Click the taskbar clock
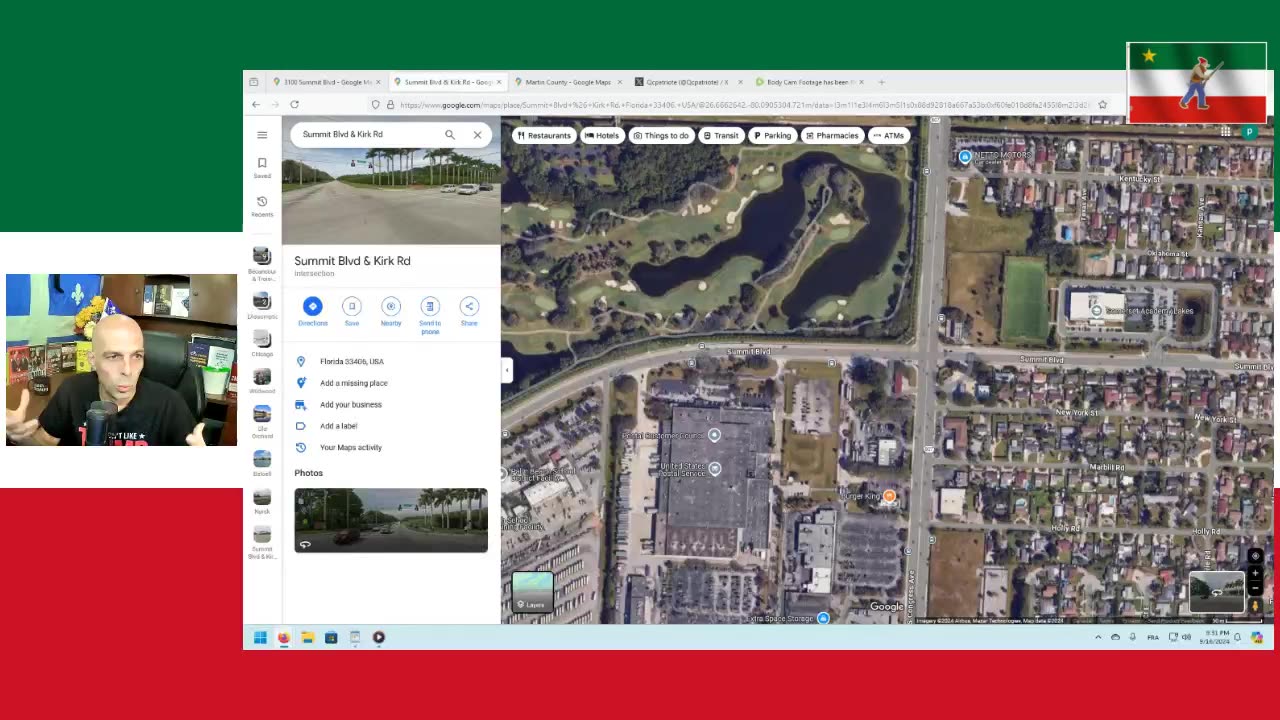The height and width of the screenshot is (720, 1280). tap(1216, 637)
